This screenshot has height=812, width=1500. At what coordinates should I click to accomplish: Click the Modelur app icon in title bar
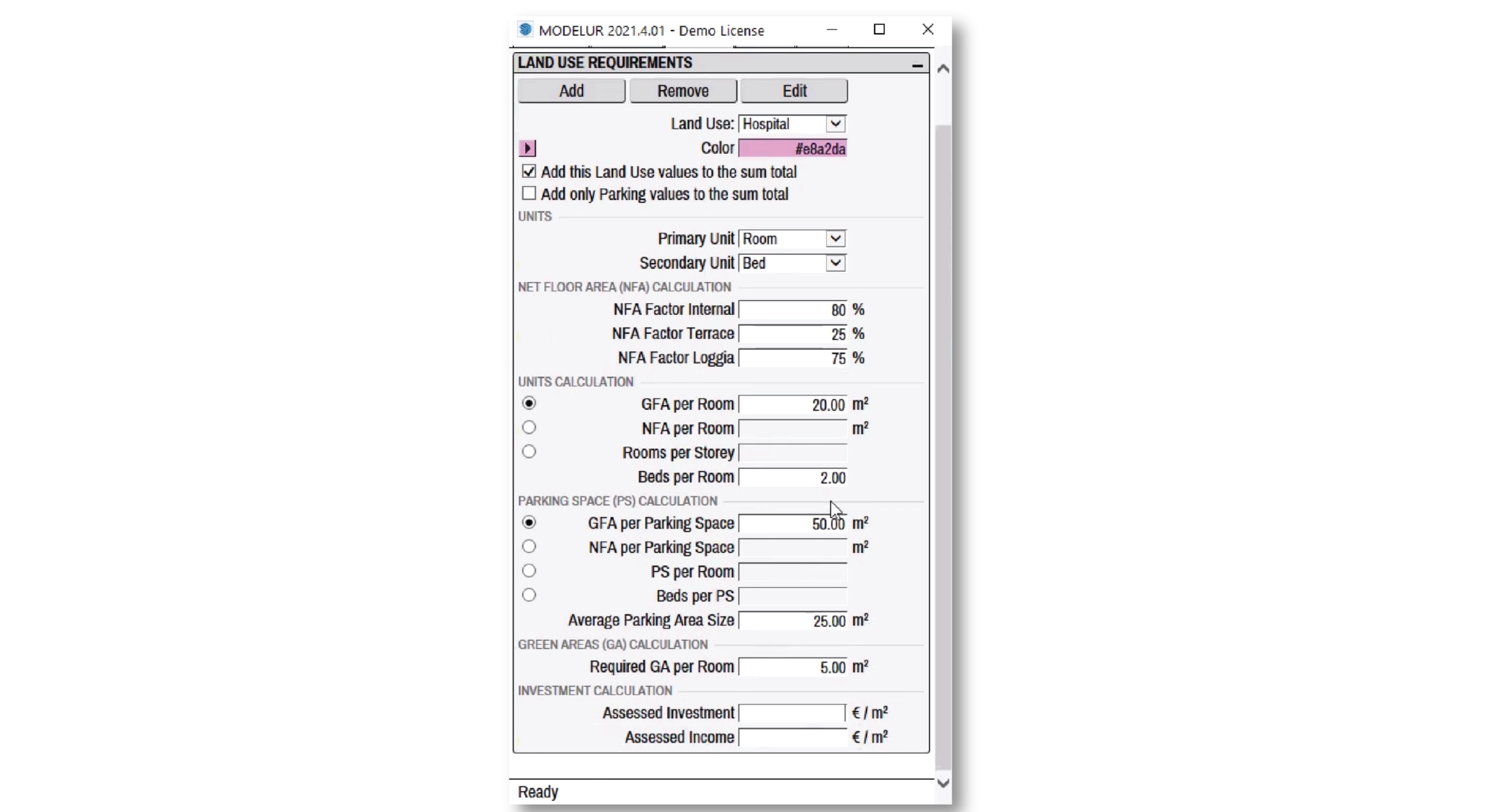[525, 30]
